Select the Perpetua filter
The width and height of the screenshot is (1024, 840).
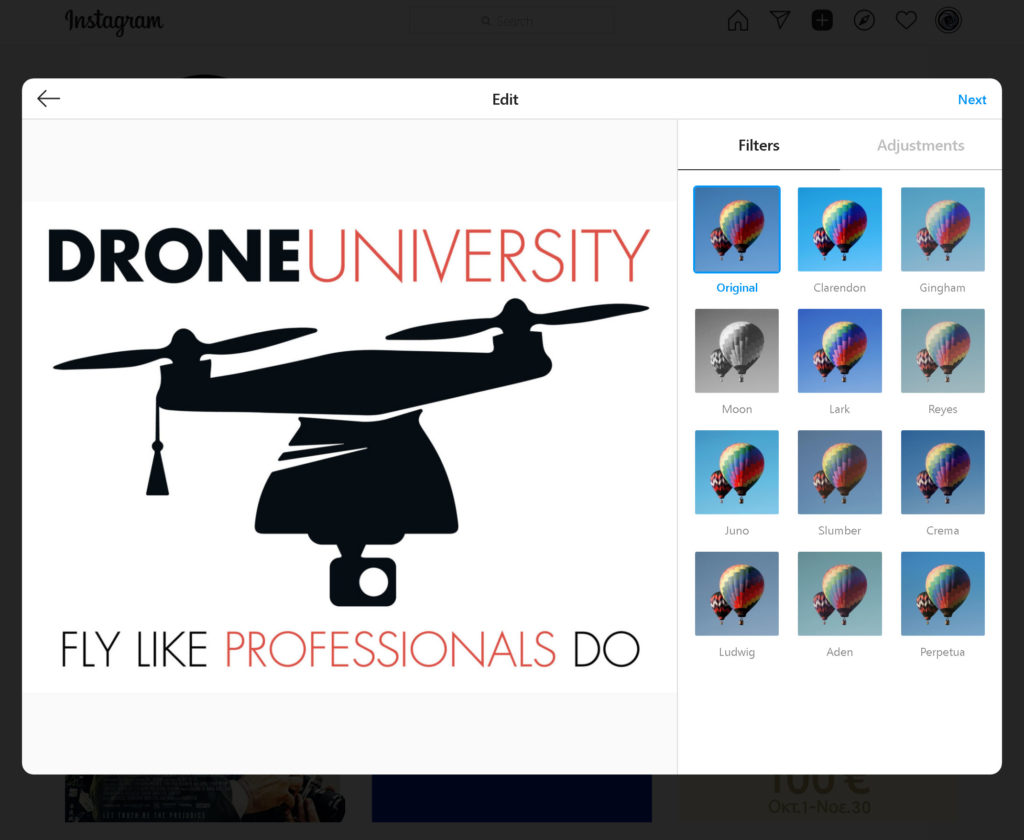942,594
